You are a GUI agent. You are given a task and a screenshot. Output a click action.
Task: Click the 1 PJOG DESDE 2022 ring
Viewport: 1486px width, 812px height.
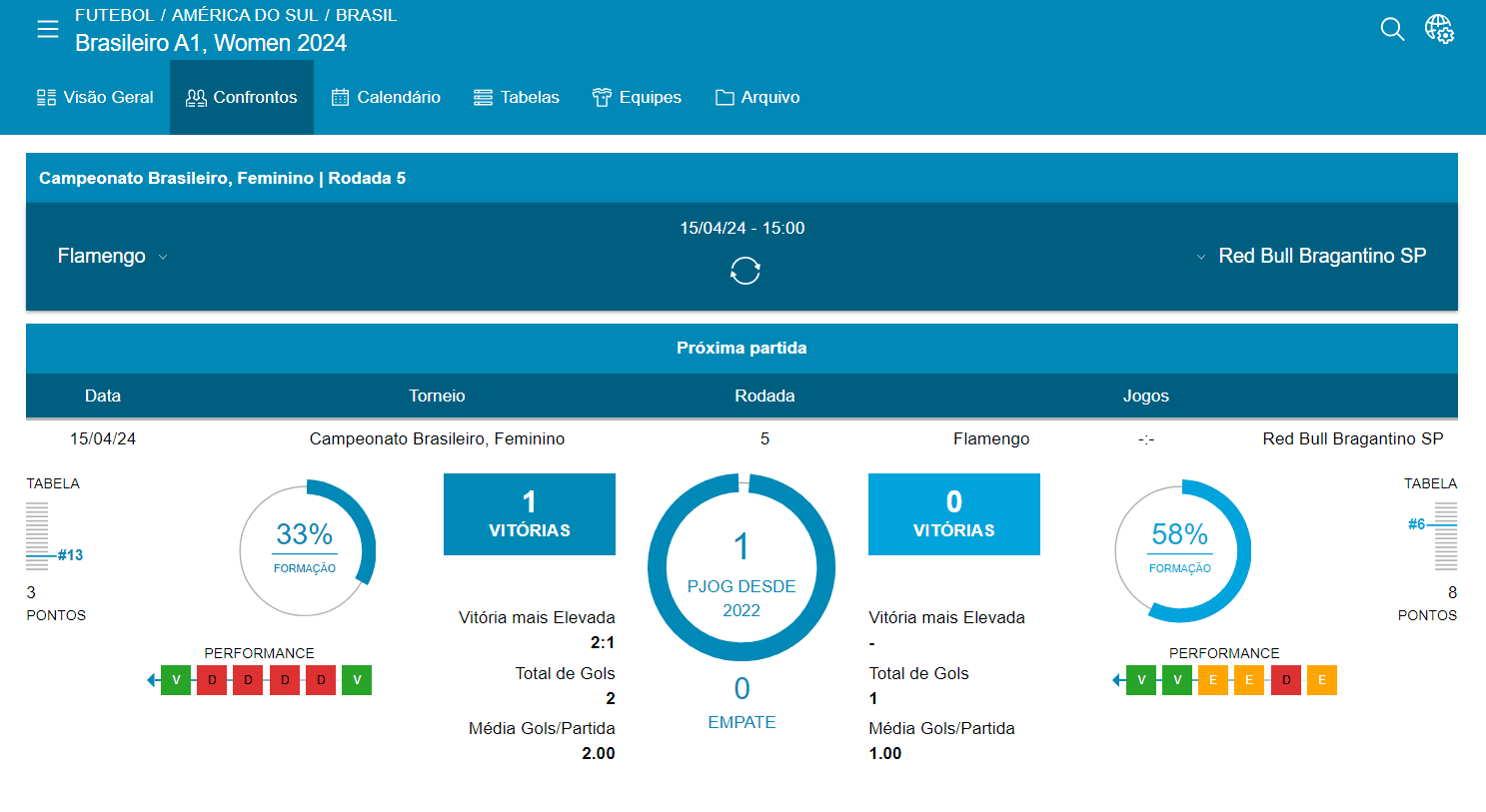coord(742,567)
